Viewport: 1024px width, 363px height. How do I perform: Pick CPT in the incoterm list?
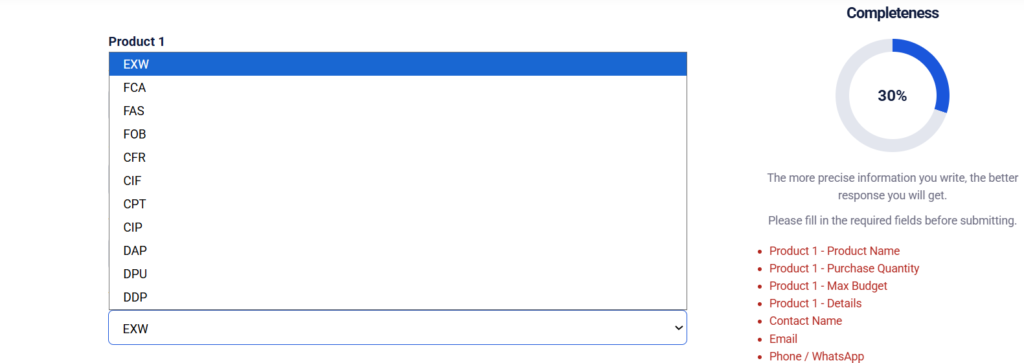[398, 204]
